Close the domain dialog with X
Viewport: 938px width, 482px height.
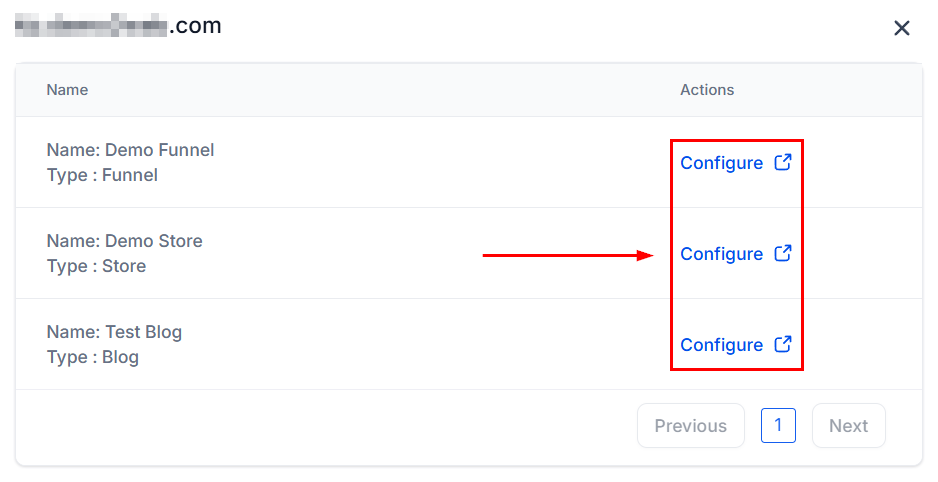[x=902, y=28]
